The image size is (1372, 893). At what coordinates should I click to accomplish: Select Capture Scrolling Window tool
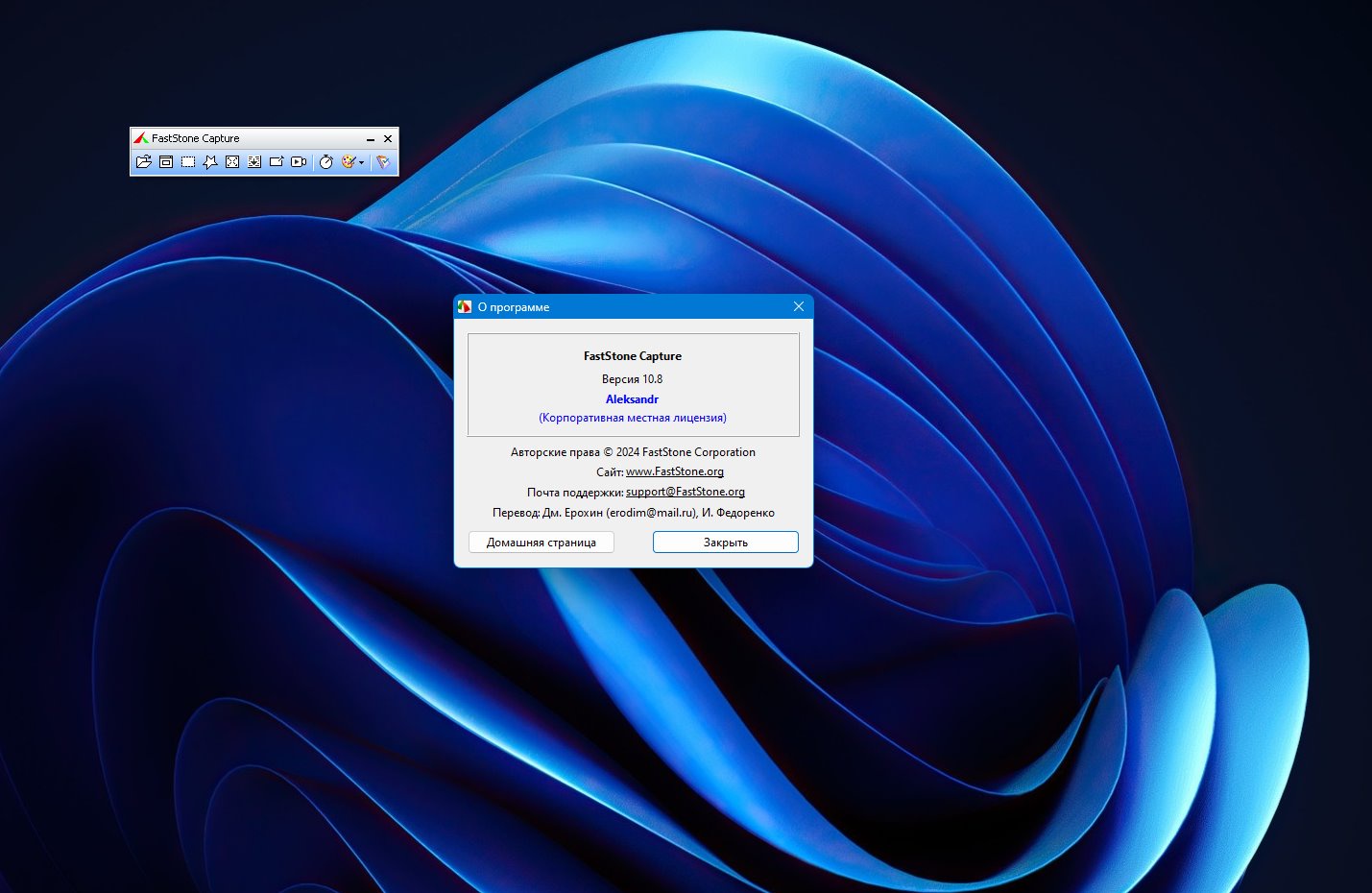coord(254,162)
